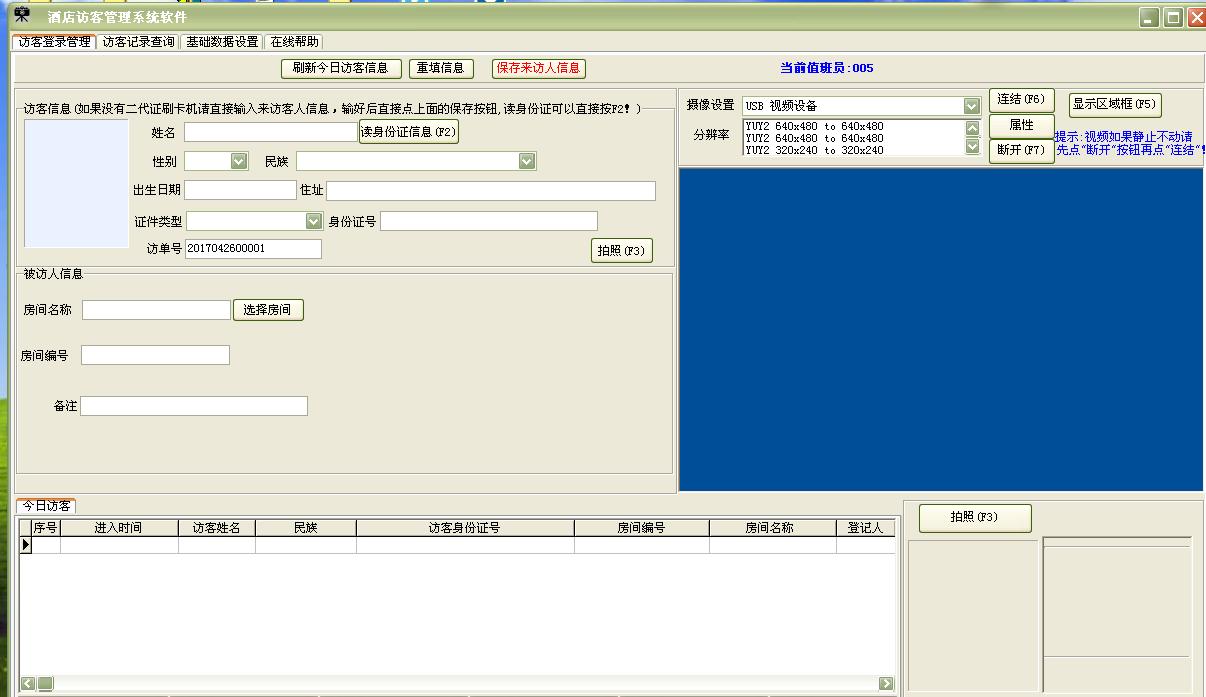Open the 性别 dropdown
The image size is (1206, 697).
pyautogui.click(x=239, y=161)
